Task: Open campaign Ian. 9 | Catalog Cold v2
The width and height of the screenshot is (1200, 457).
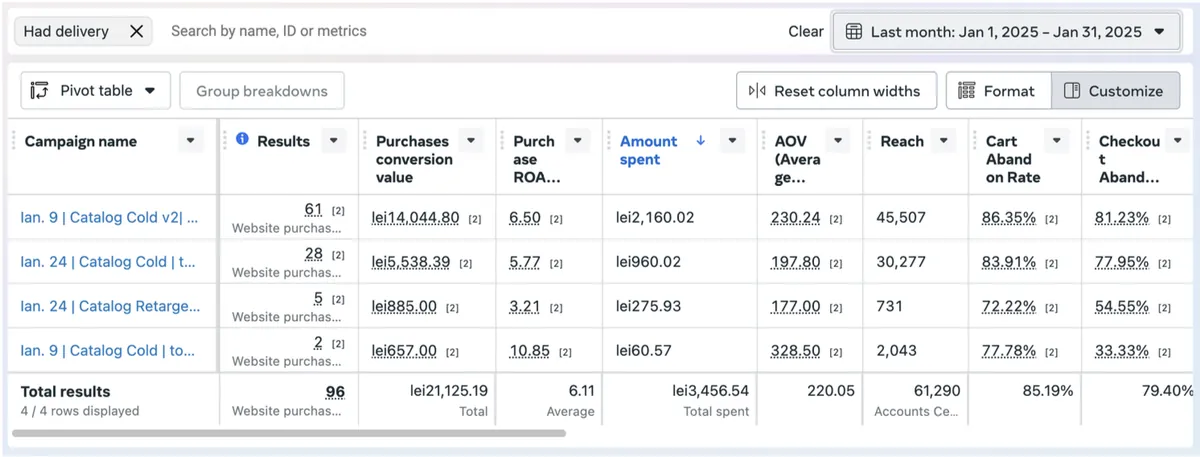Action: pos(109,217)
